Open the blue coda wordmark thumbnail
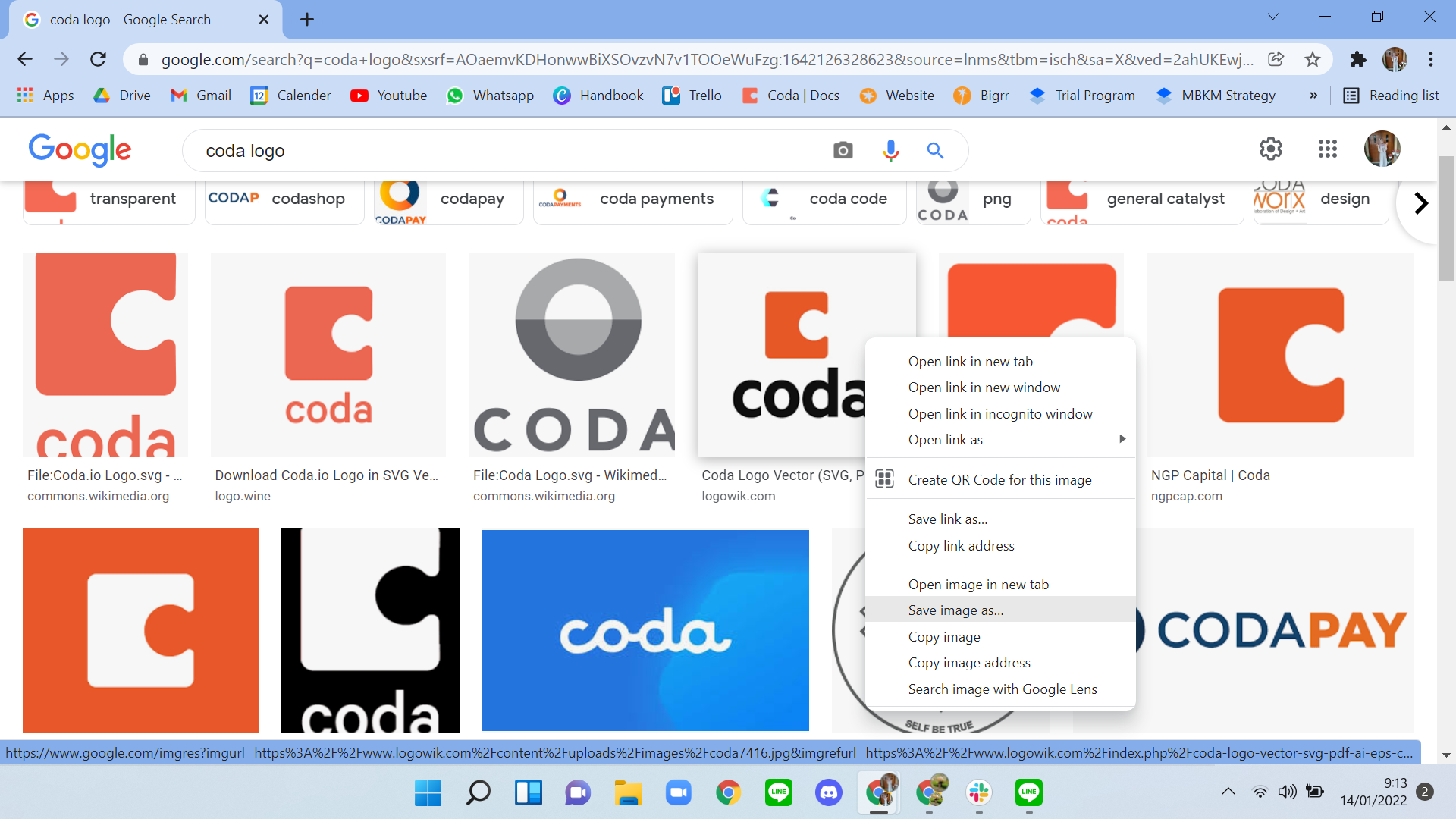Image resolution: width=1456 pixels, height=819 pixels. click(x=645, y=629)
